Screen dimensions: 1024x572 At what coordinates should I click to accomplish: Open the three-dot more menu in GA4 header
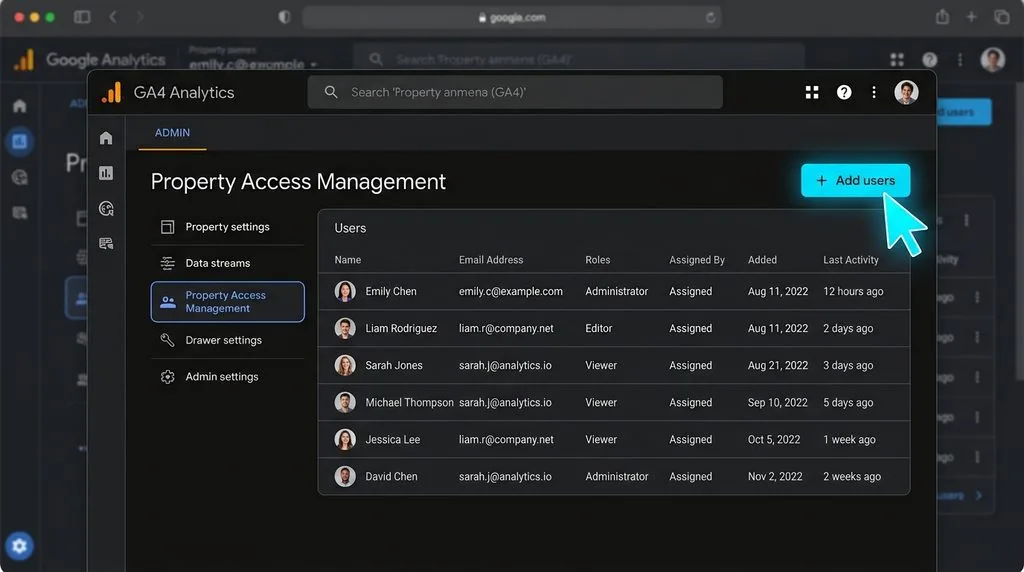[874, 92]
